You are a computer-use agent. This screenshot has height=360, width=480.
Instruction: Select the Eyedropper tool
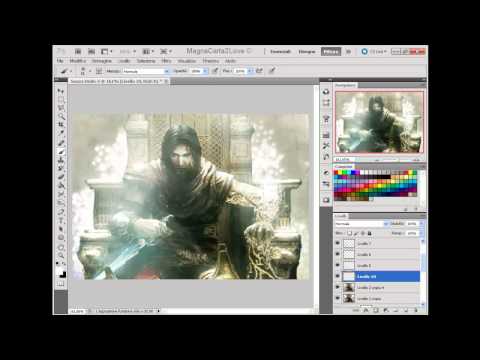tap(61, 133)
